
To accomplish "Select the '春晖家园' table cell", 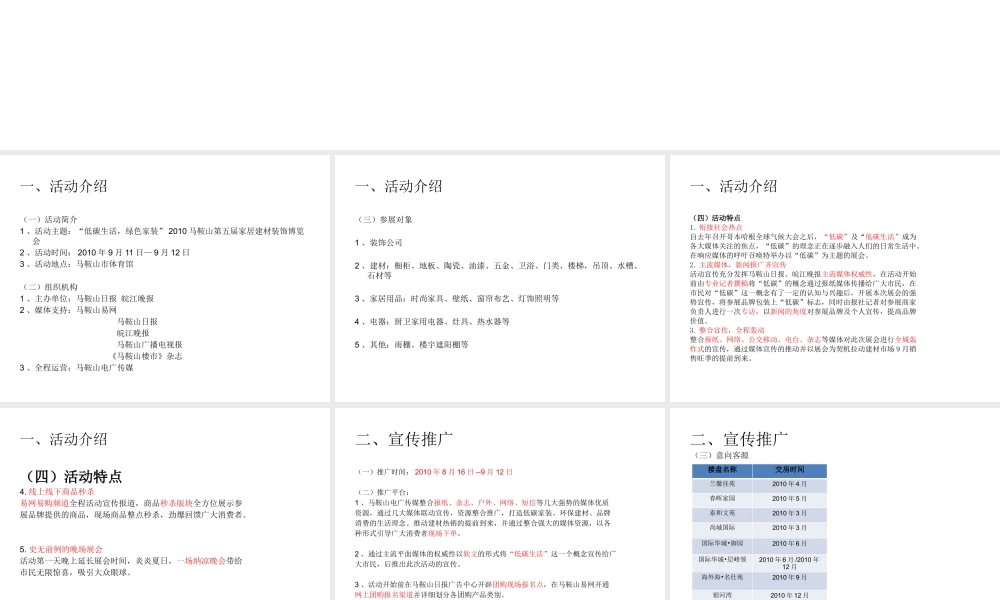I will 722,499.
